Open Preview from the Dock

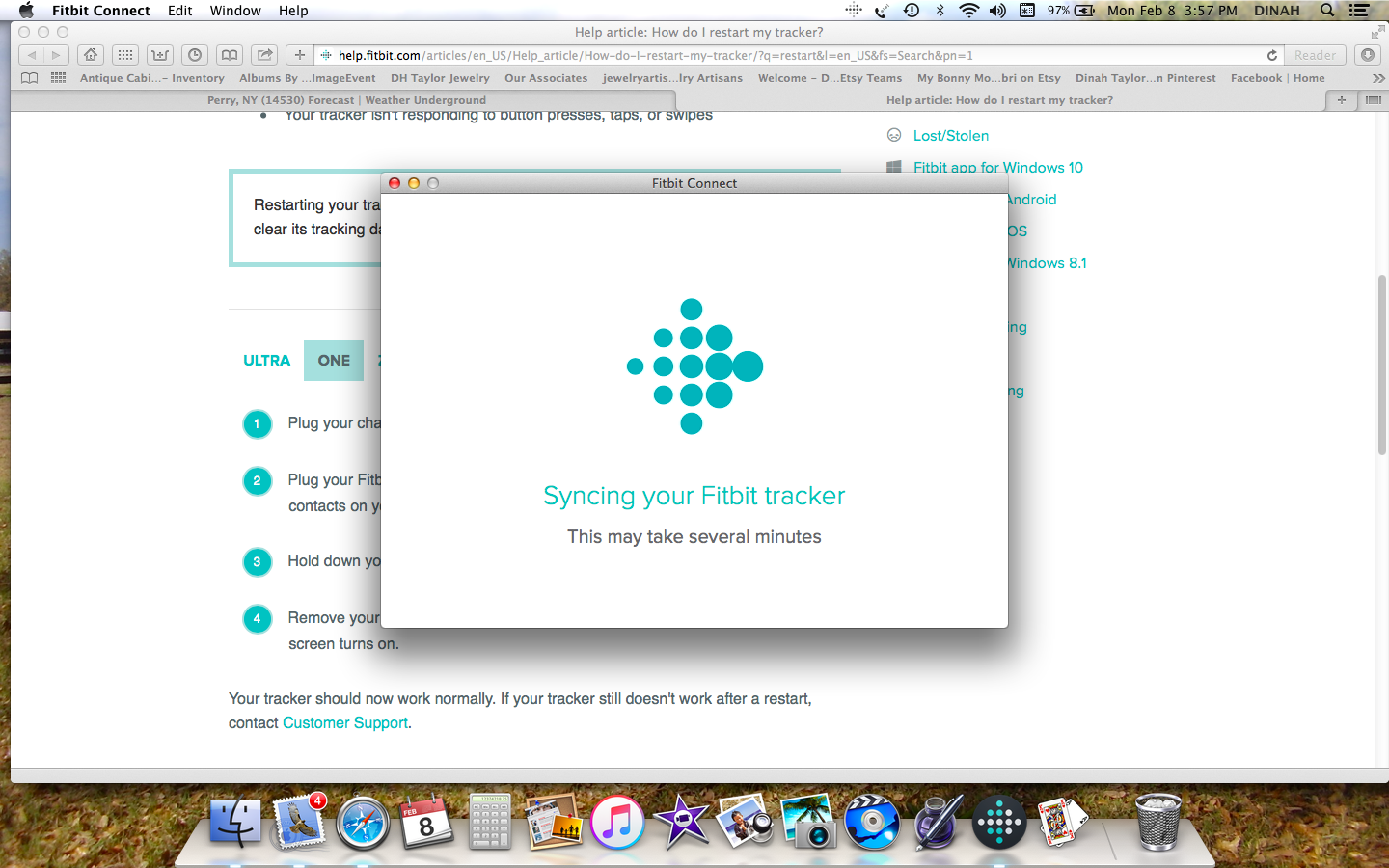745,822
